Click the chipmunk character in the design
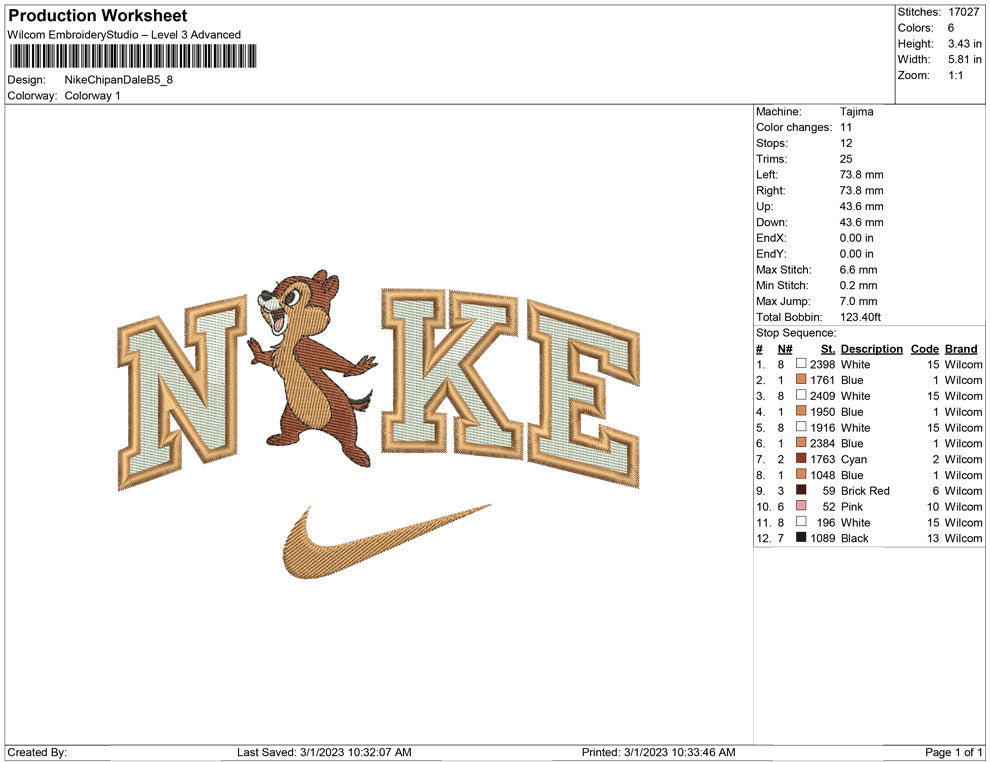Image resolution: width=990 pixels, height=762 pixels. pos(311,367)
